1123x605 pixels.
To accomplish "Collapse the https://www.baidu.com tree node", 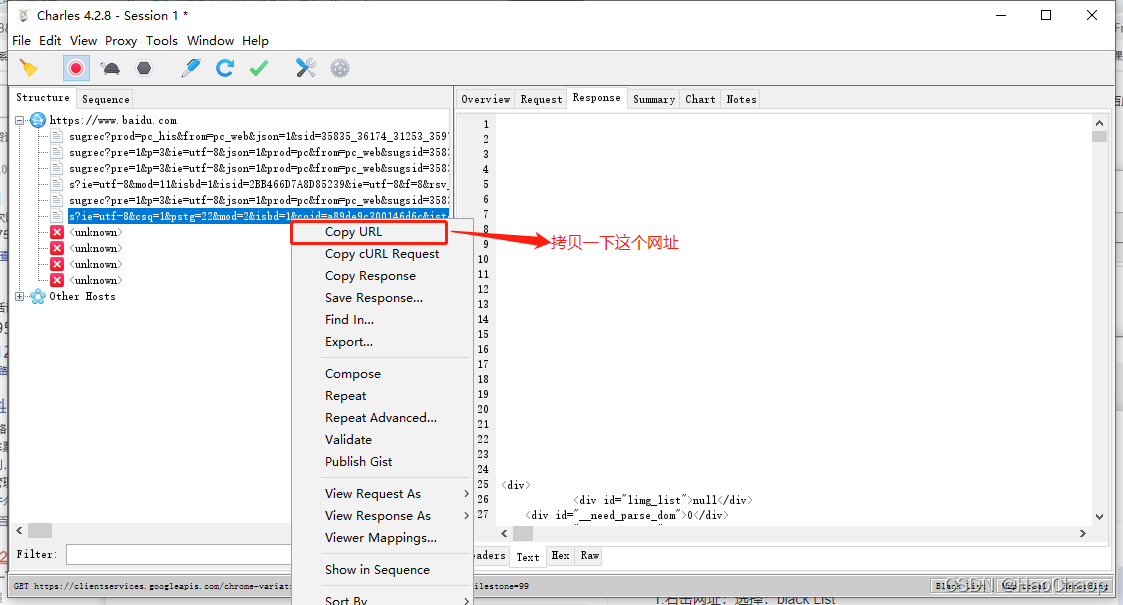I will tap(20, 120).
